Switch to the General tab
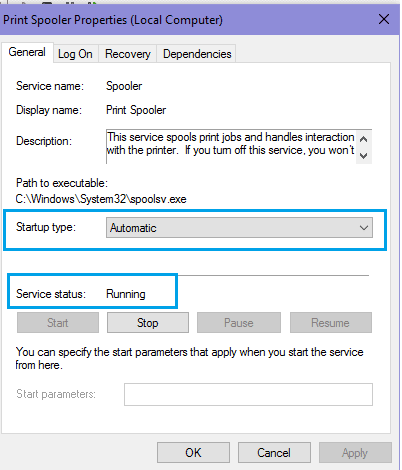The image size is (402, 470). [27, 52]
